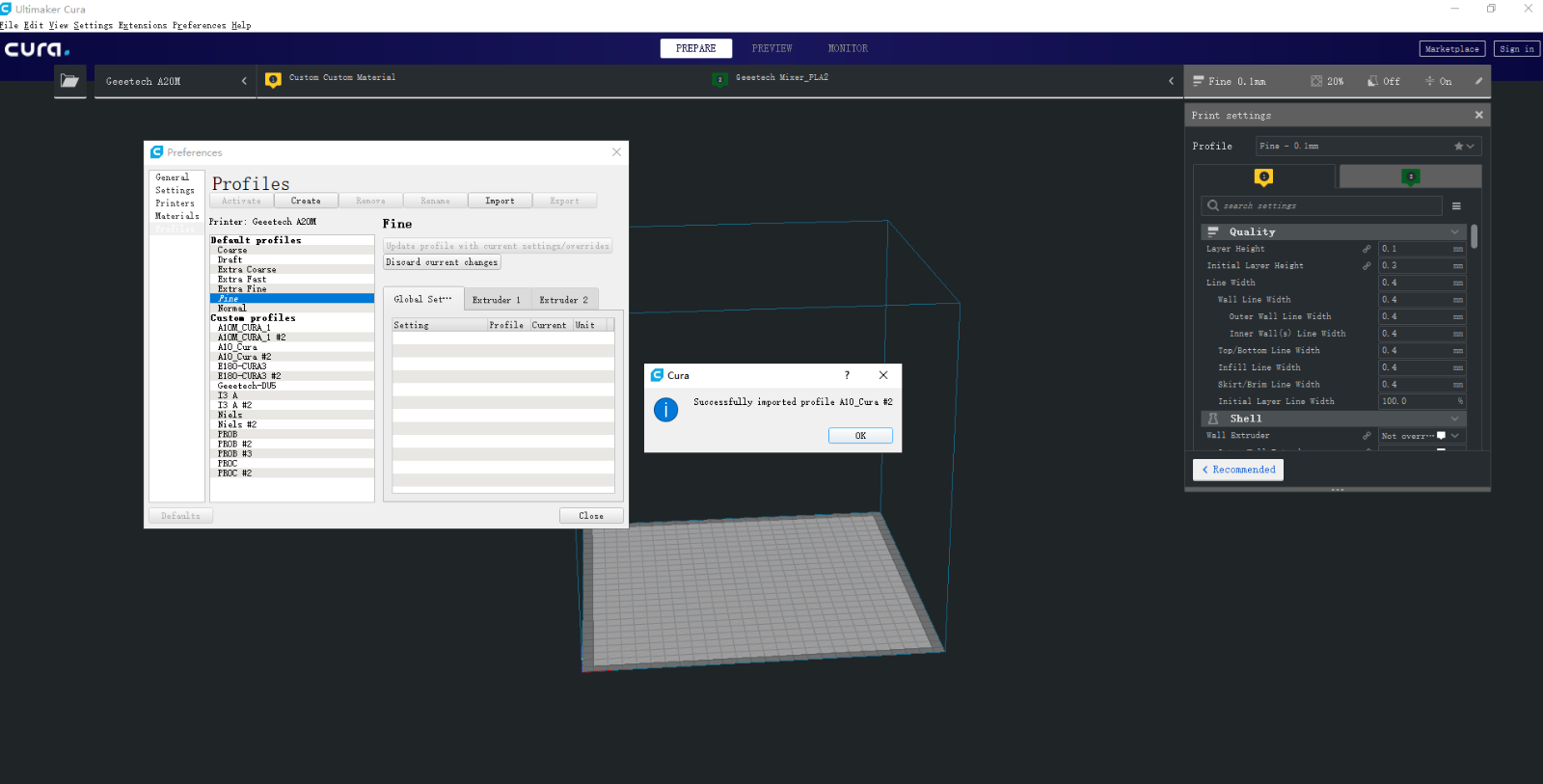The height and width of the screenshot is (784, 1543).
Task: Select custom profile Geeetech-DU5
Action: pos(291,386)
